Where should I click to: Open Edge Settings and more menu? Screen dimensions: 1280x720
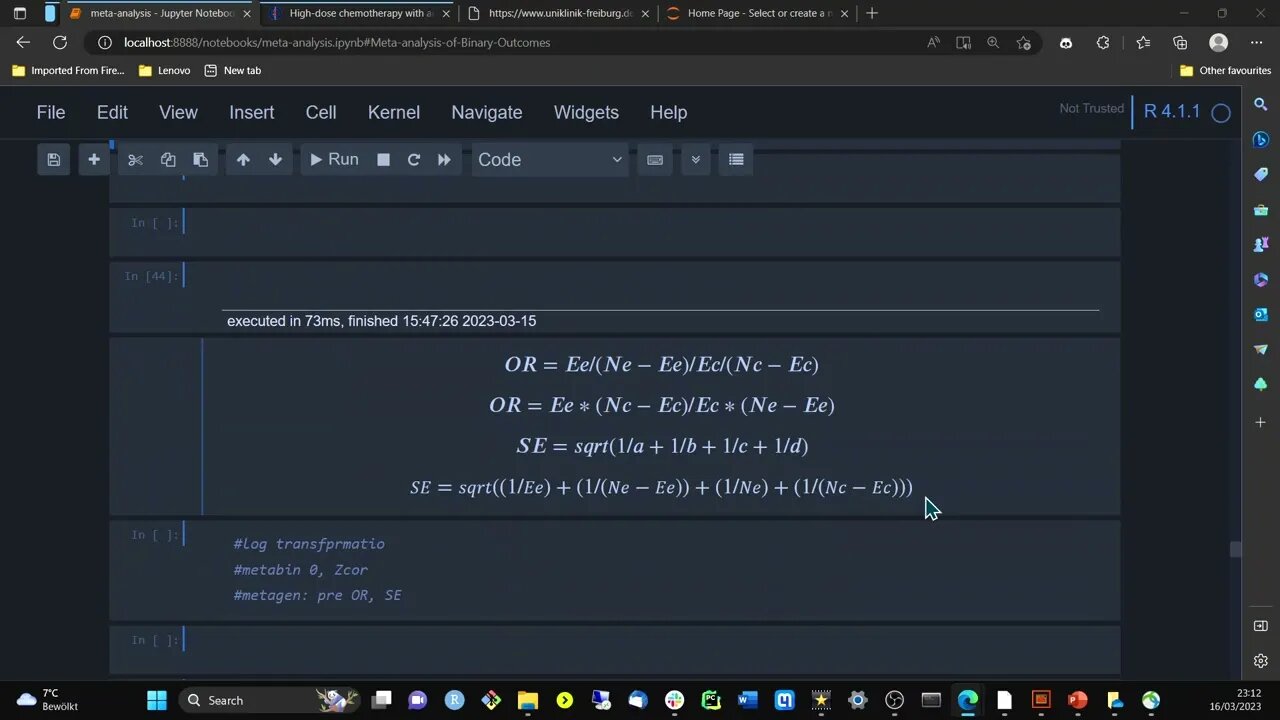click(x=1256, y=43)
